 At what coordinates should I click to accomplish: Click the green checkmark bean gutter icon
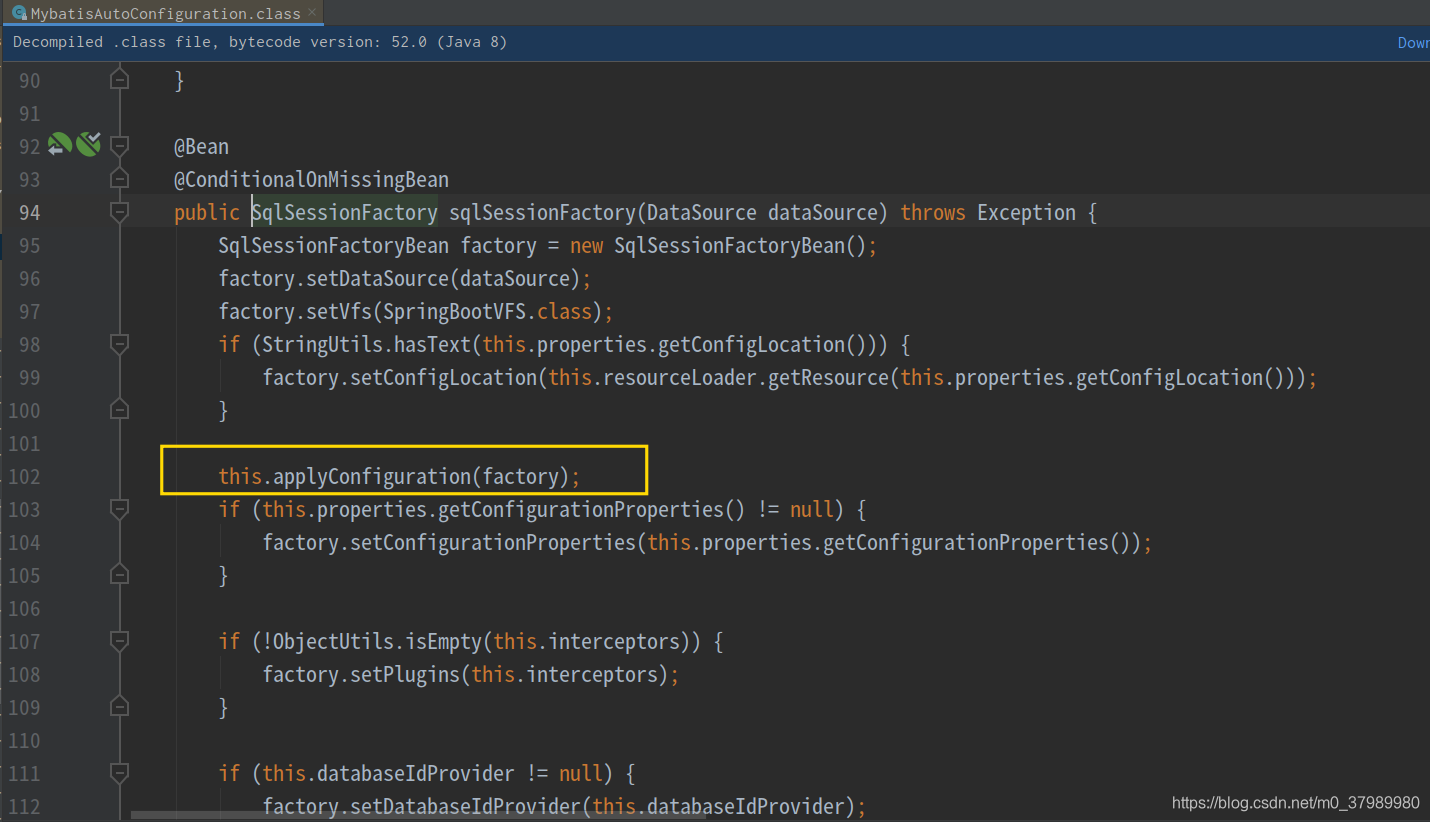[x=88, y=143]
